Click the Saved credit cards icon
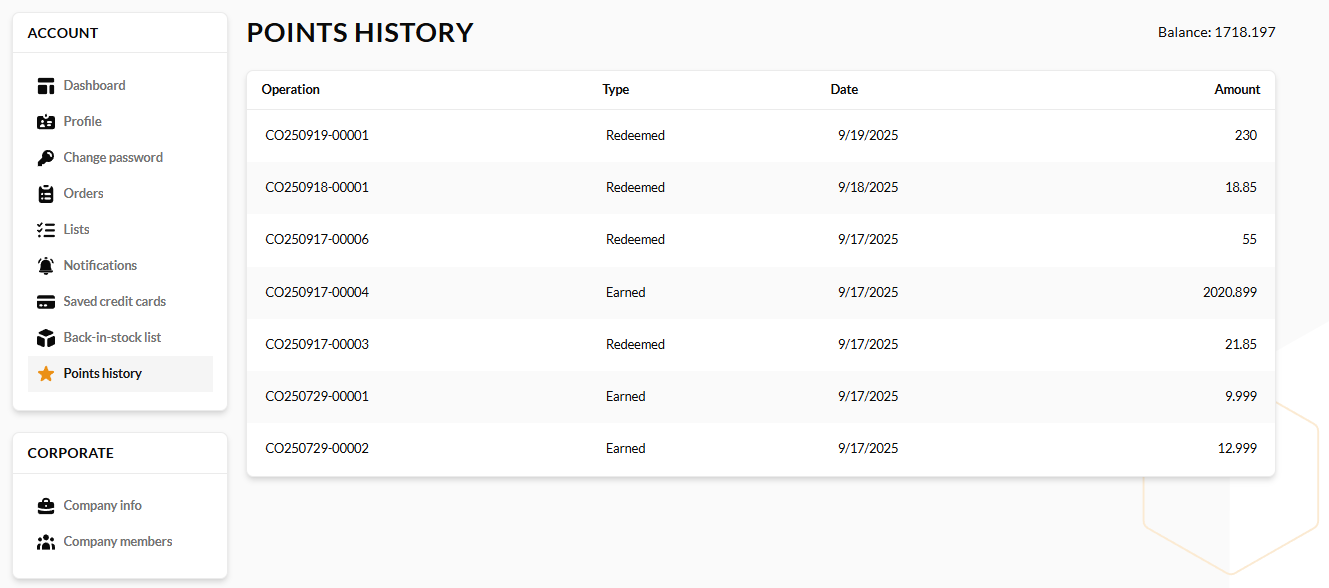 [45, 302]
